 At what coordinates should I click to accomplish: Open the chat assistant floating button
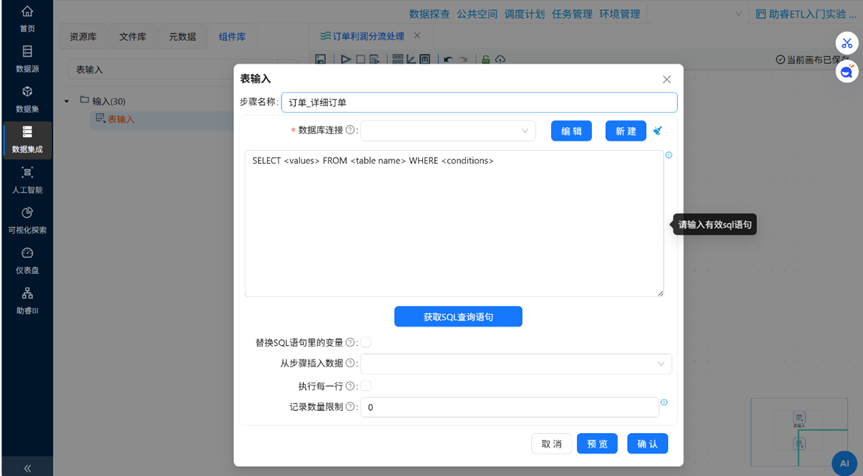coord(846,71)
